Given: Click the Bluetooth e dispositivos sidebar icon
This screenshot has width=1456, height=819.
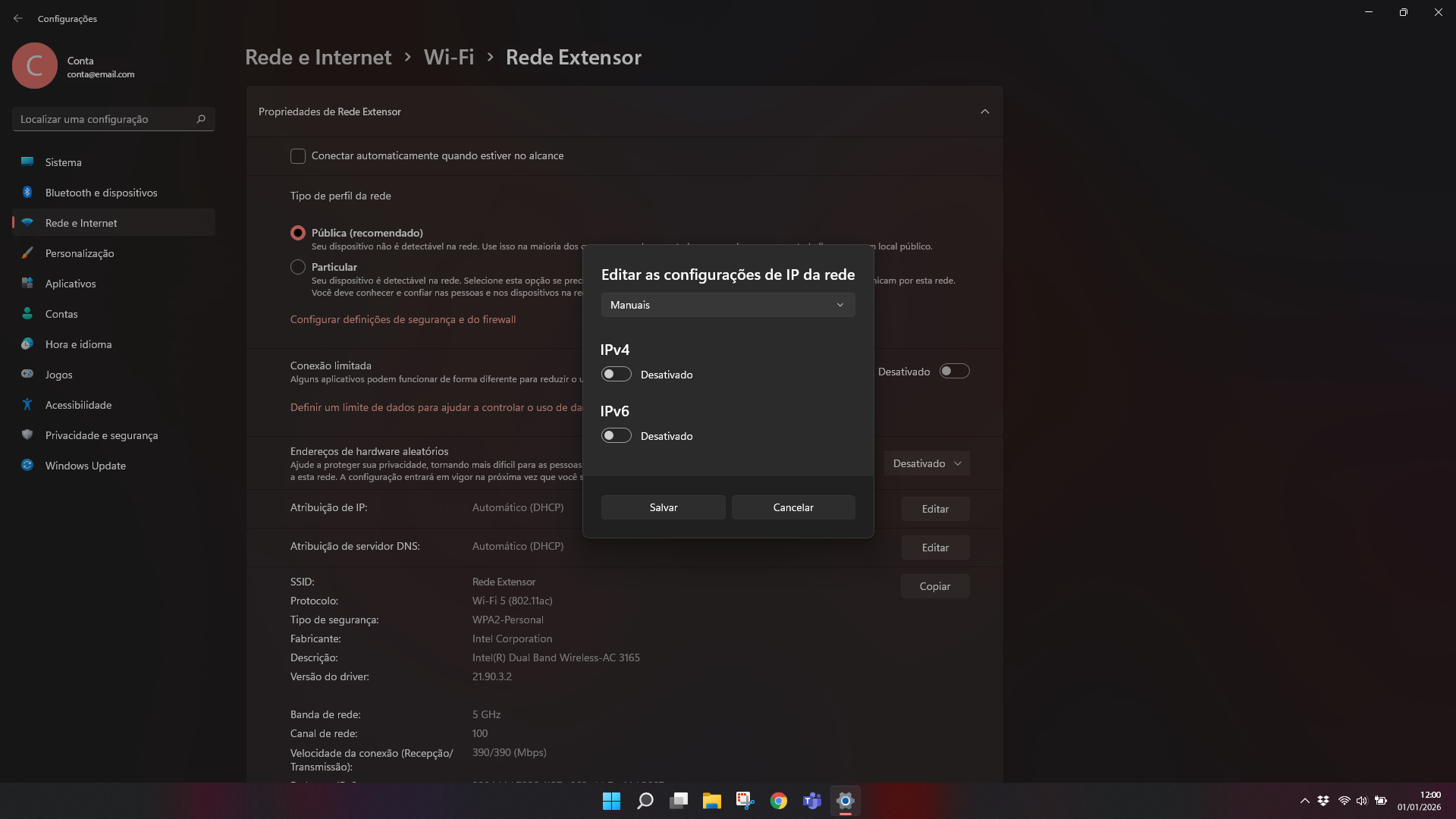Looking at the screenshot, I should (x=27, y=193).
